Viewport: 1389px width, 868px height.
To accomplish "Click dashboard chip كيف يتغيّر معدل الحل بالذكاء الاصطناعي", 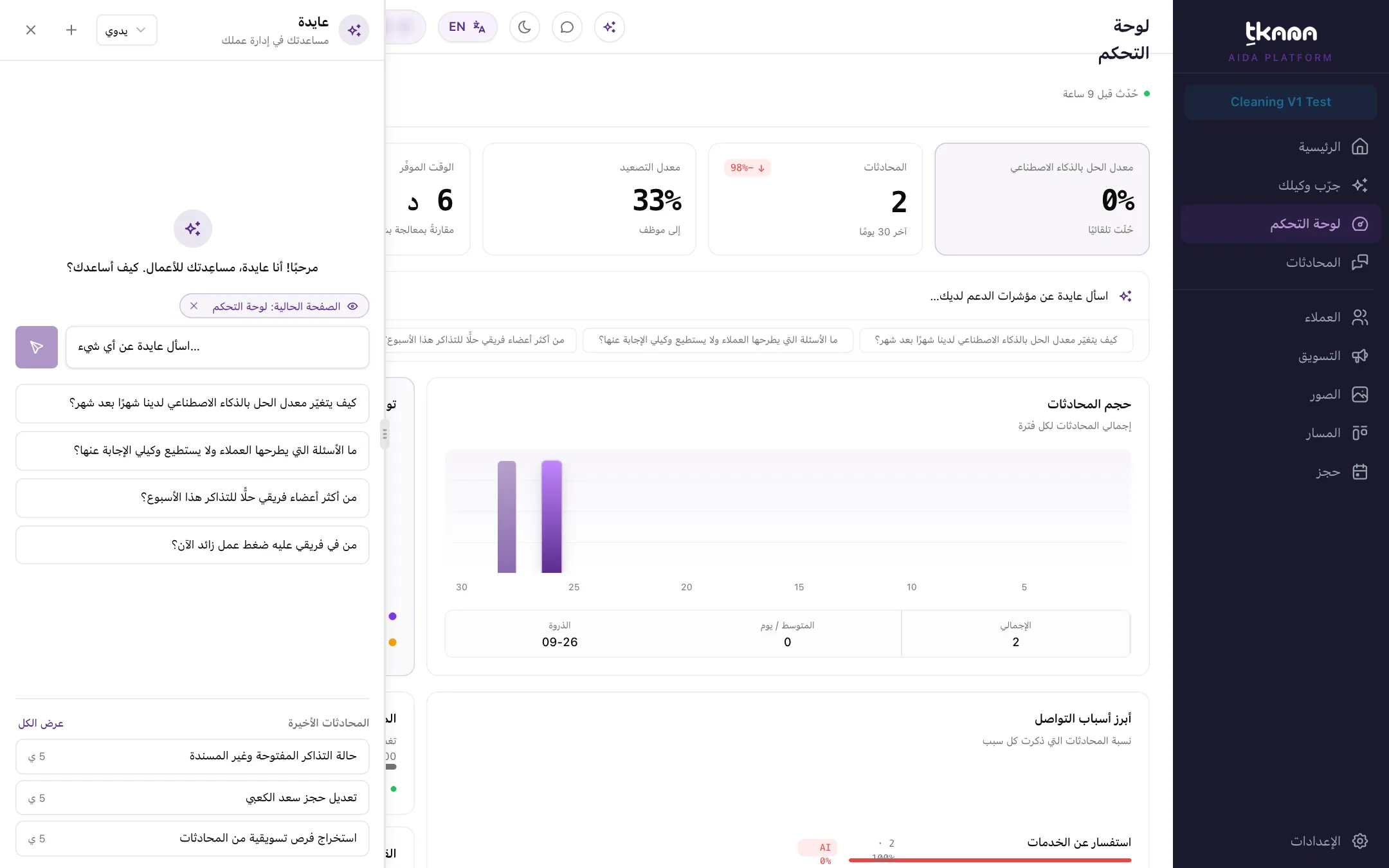I will point(996,340).
